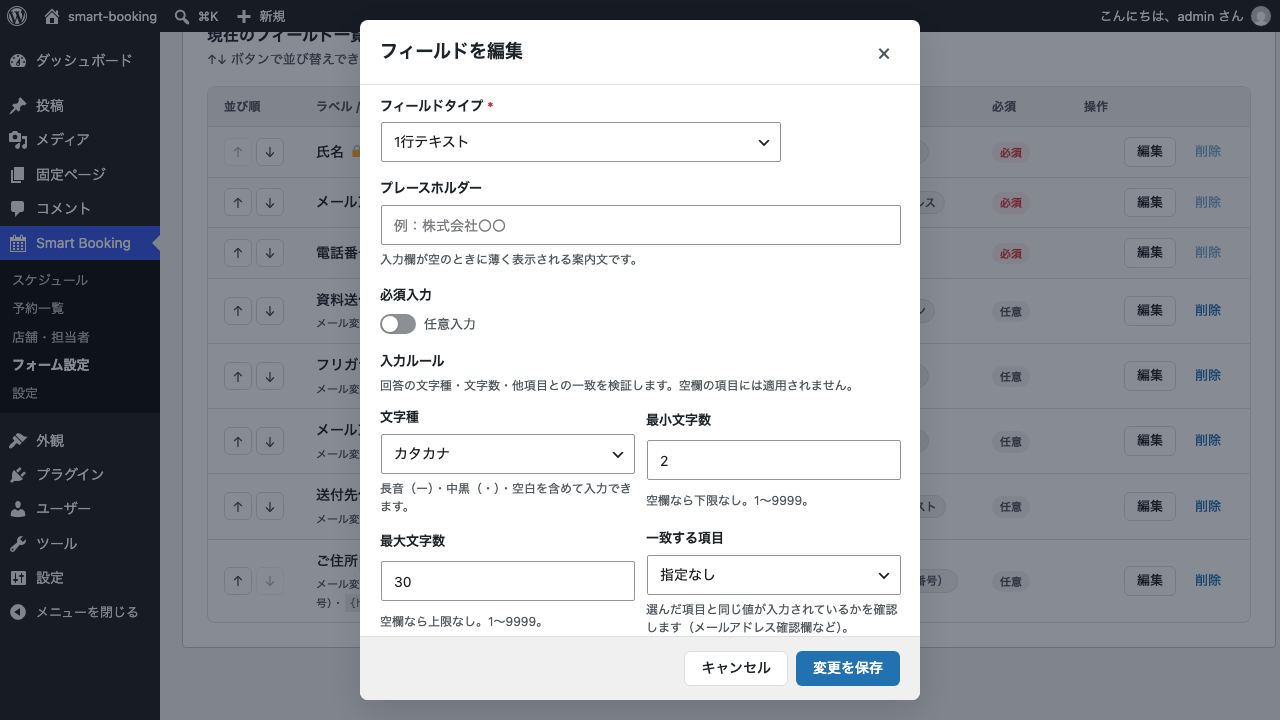This screenshot has width=1280, height=720.
Task: Click 削除 link in last row
Action: click(x=1208, y=580)
